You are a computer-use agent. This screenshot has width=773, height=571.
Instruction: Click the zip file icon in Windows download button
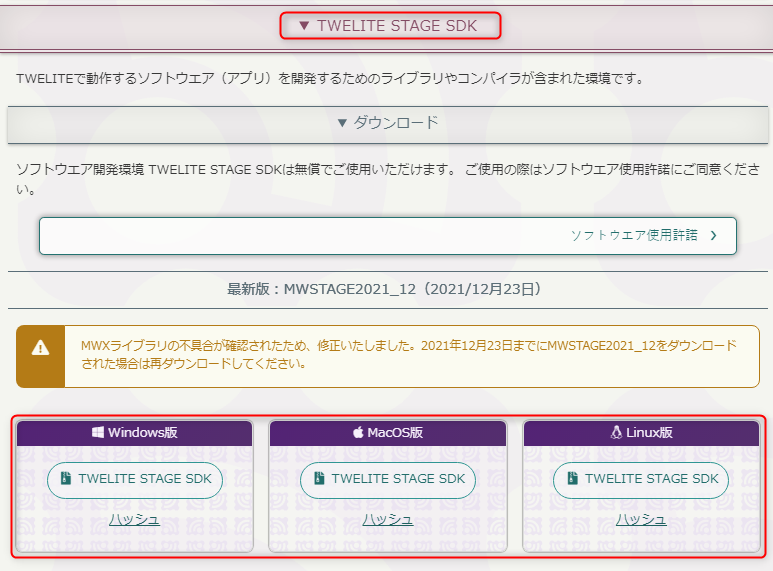(66, 478)
